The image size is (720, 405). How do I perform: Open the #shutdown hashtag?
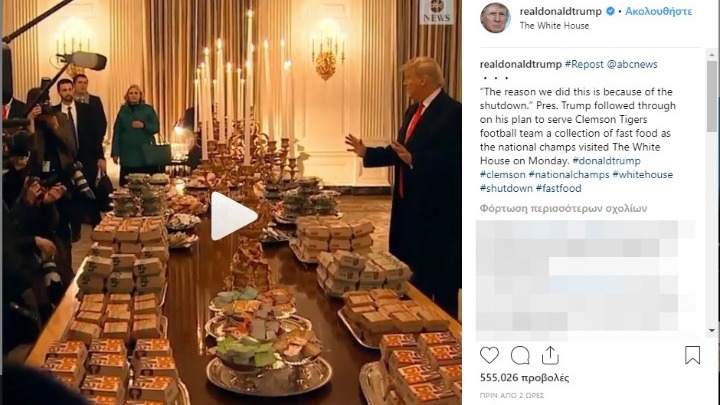click(x=506, y=188)
